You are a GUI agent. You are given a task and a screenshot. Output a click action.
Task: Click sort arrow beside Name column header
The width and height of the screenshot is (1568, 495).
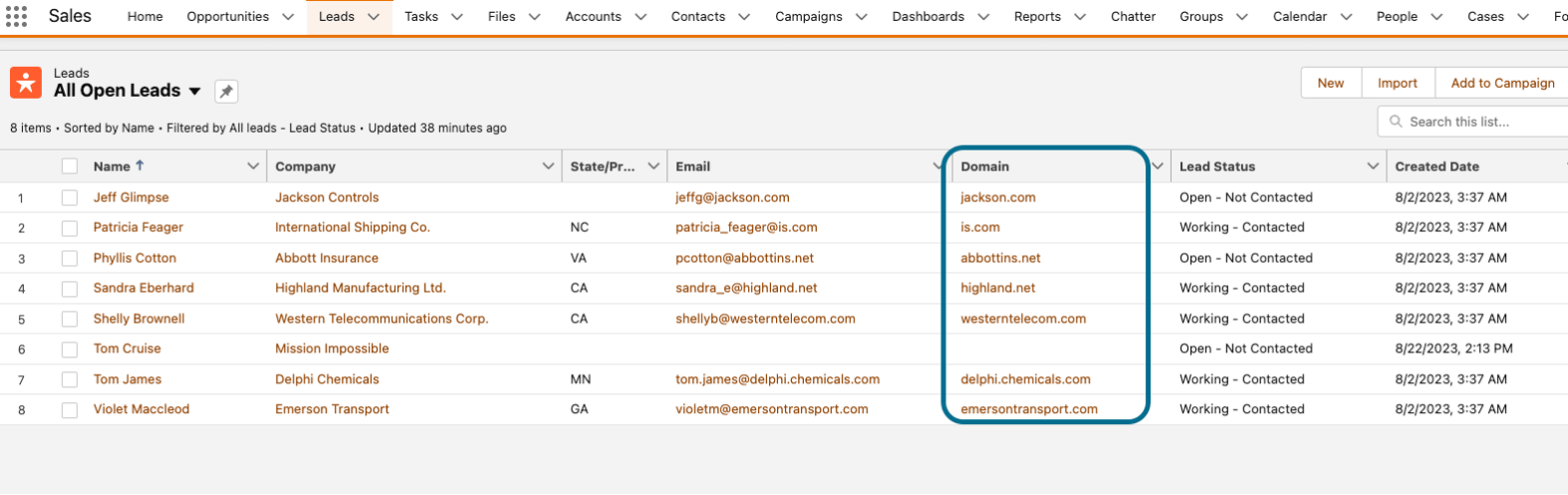140,166
